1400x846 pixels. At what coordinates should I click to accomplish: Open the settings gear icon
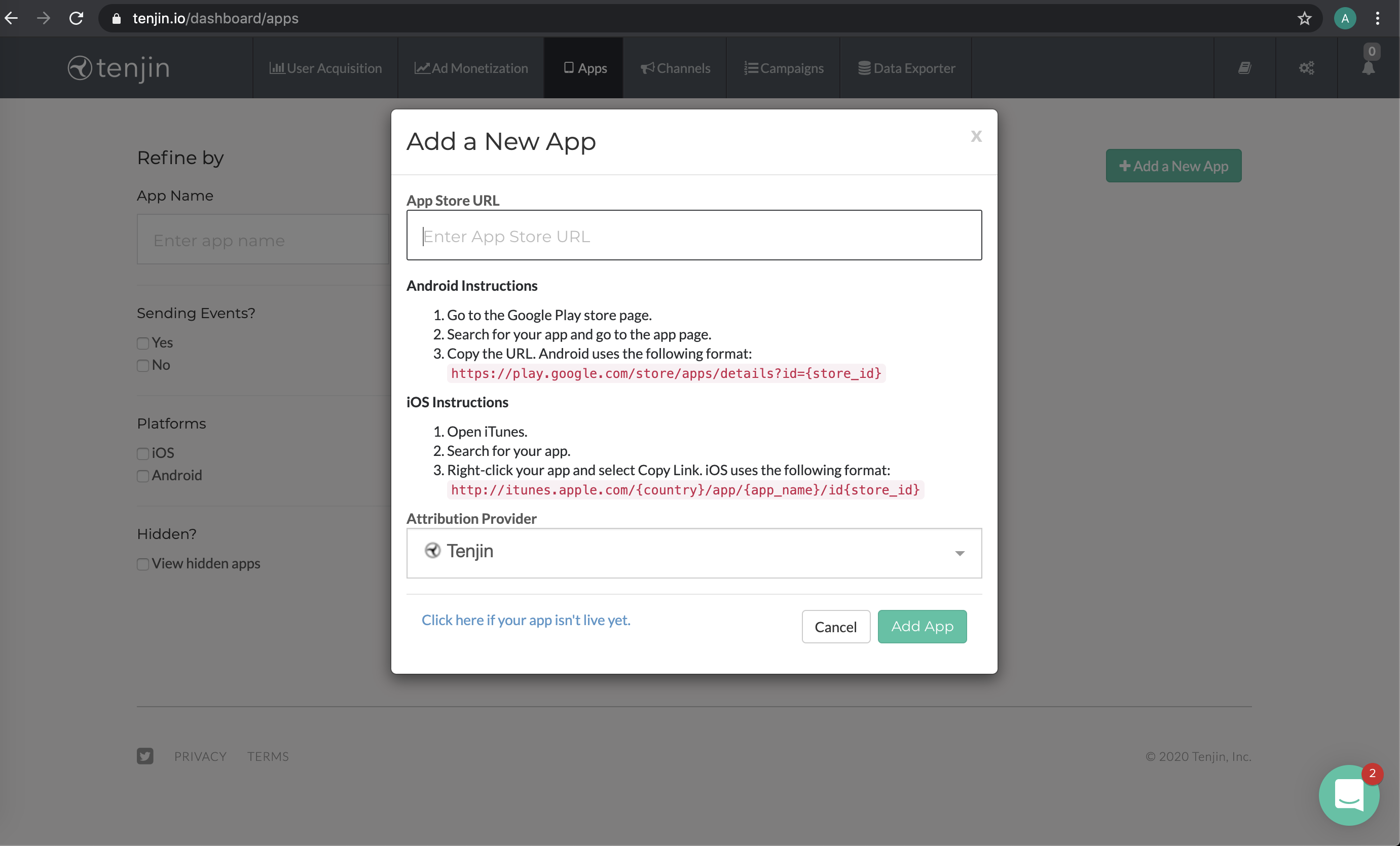[1307, 67]
